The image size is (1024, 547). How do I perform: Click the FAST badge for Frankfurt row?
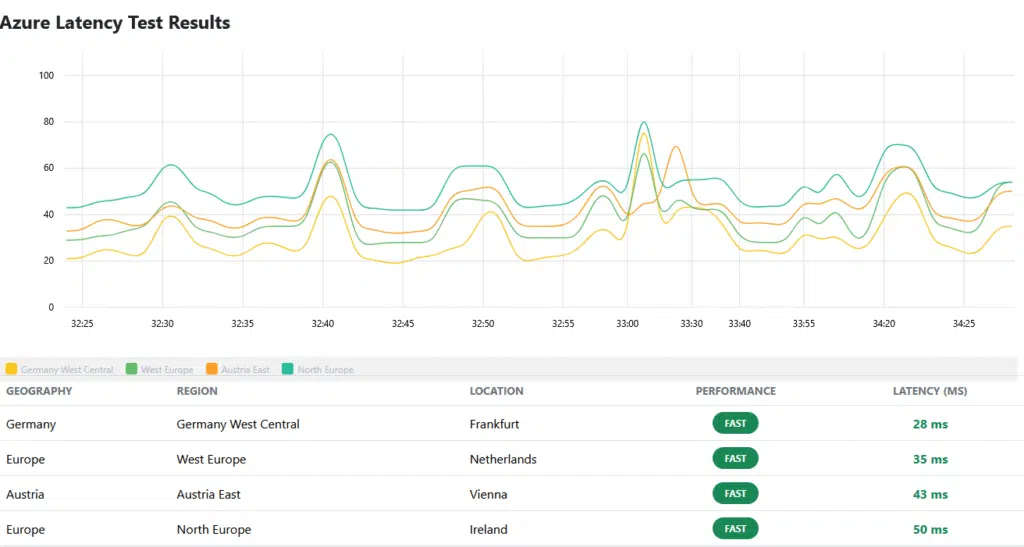point(735,424)
